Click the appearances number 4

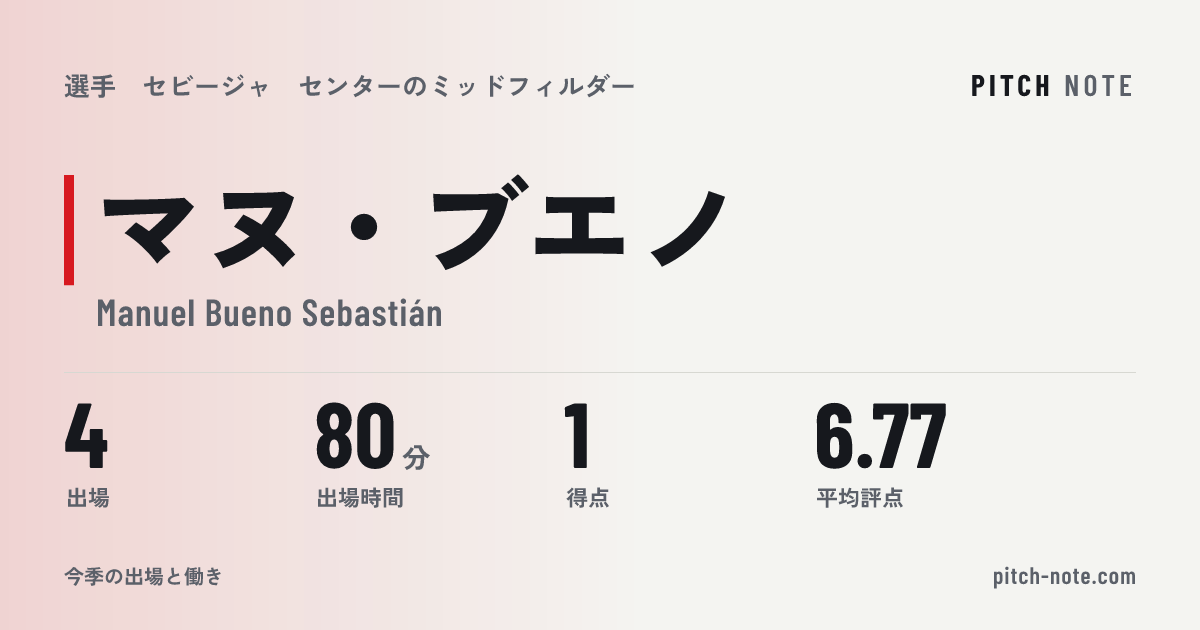86,436
